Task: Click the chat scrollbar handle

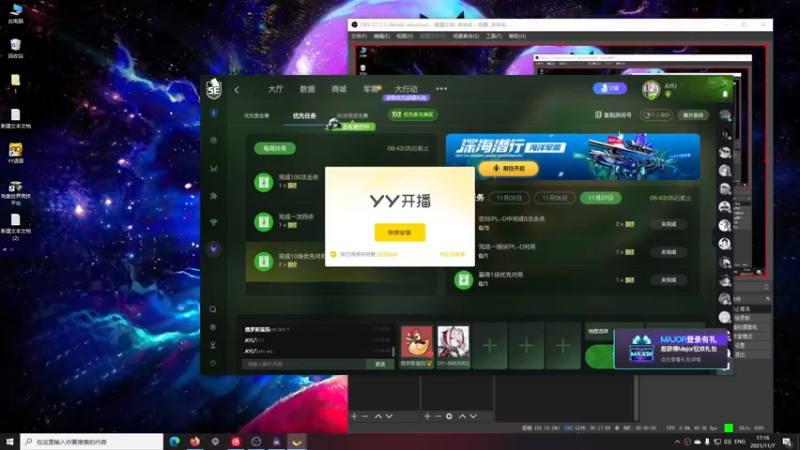Action: 393,351
